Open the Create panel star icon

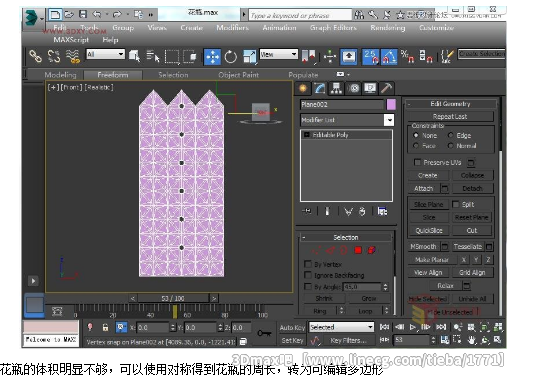[x=303, y=89]
